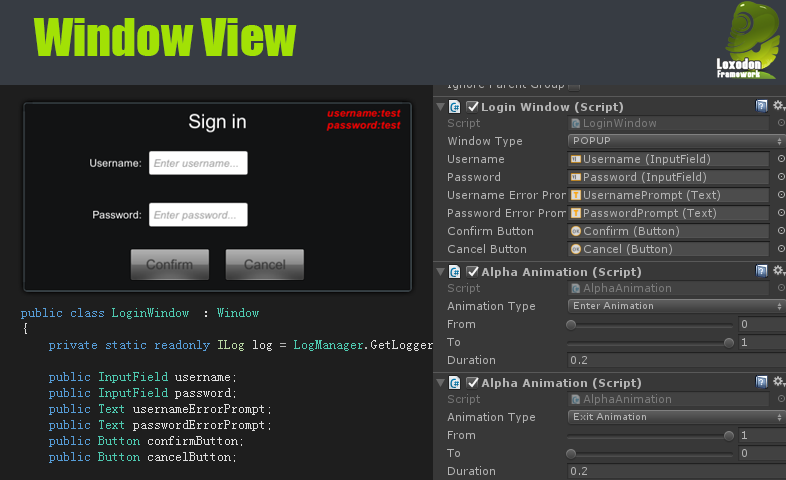Open object picker for Password Error Prompt
The width and height of the screenshot is (786, 480).
point(781,213)
